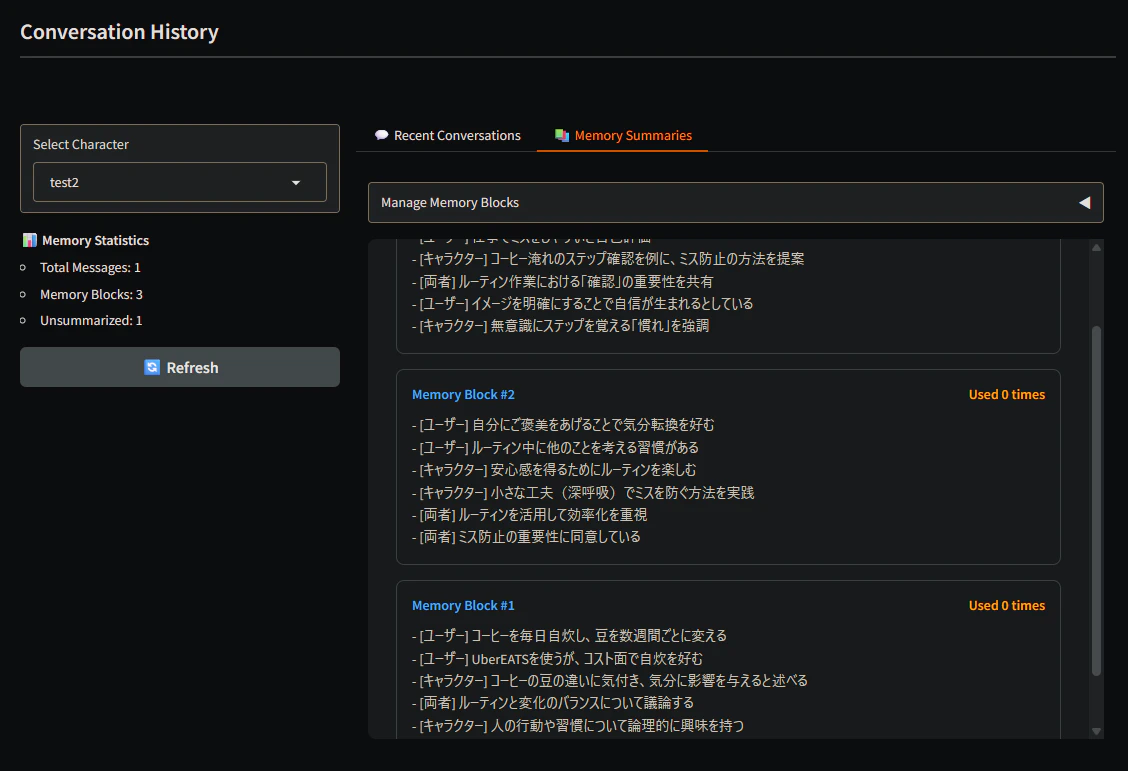Click the refresh arrows icon on the button

coord(152,368)
